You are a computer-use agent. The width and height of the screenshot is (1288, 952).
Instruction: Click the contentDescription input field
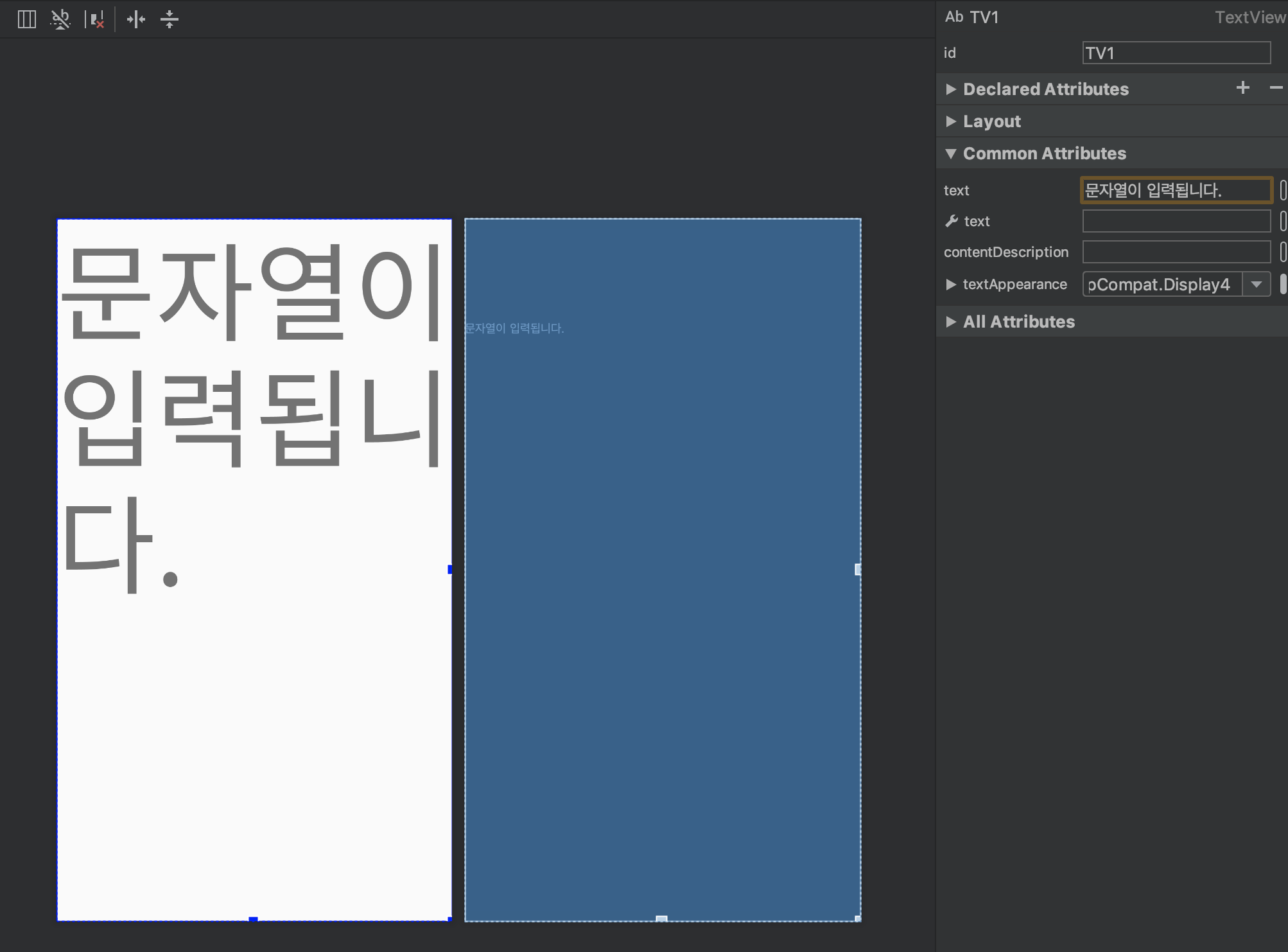[1176, 252]
